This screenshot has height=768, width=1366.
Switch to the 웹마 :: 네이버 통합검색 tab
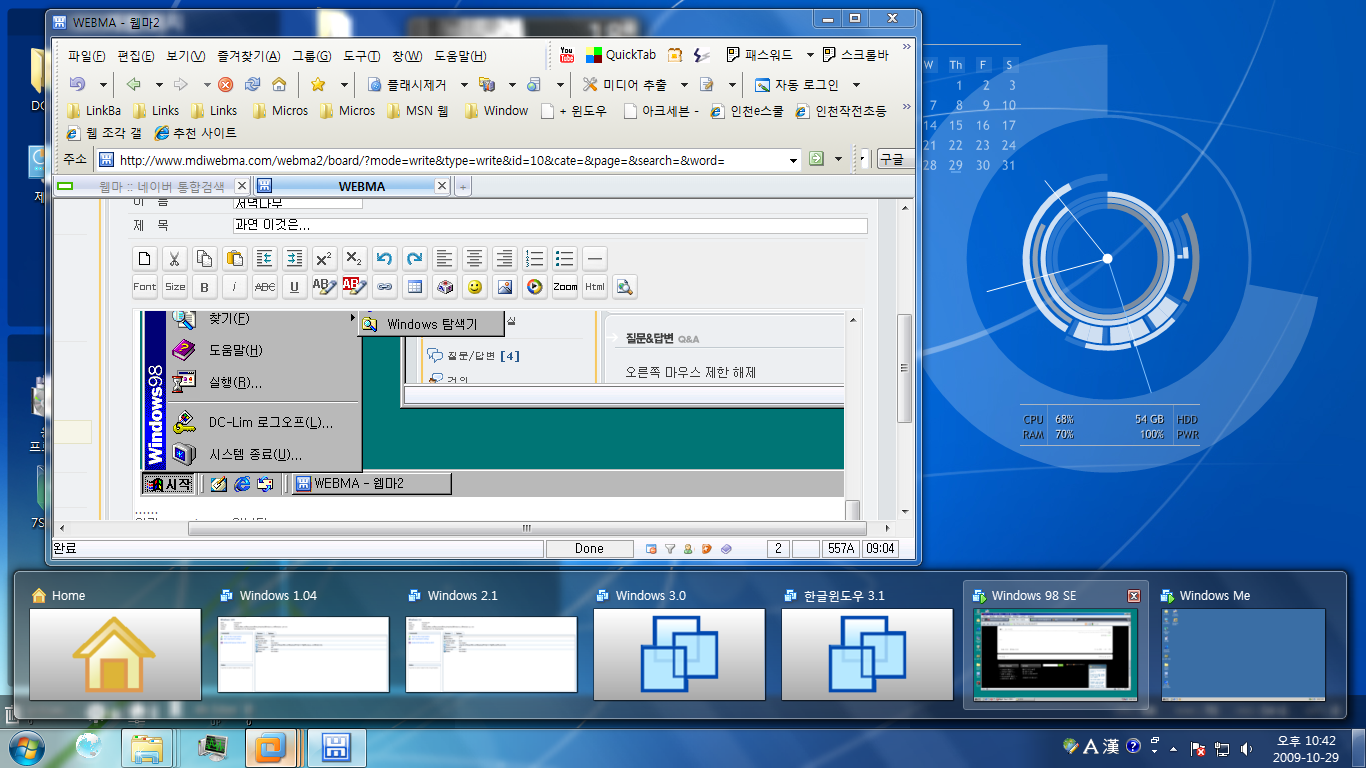[152, 186]
